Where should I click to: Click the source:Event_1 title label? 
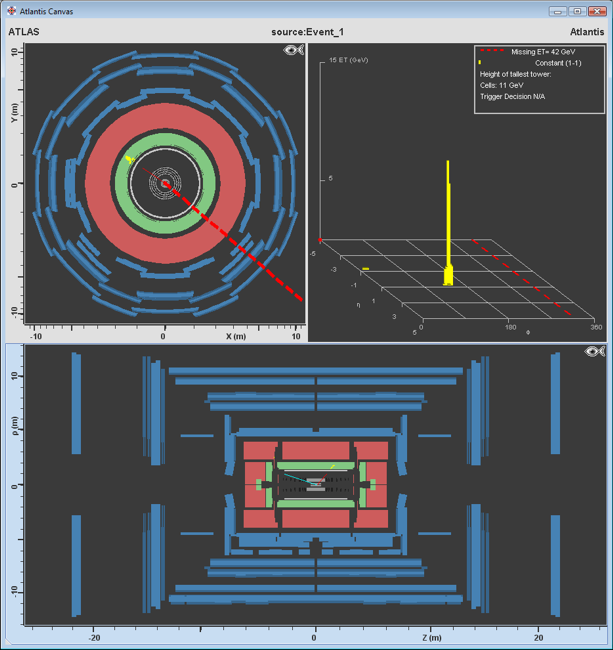click(307, 32)
